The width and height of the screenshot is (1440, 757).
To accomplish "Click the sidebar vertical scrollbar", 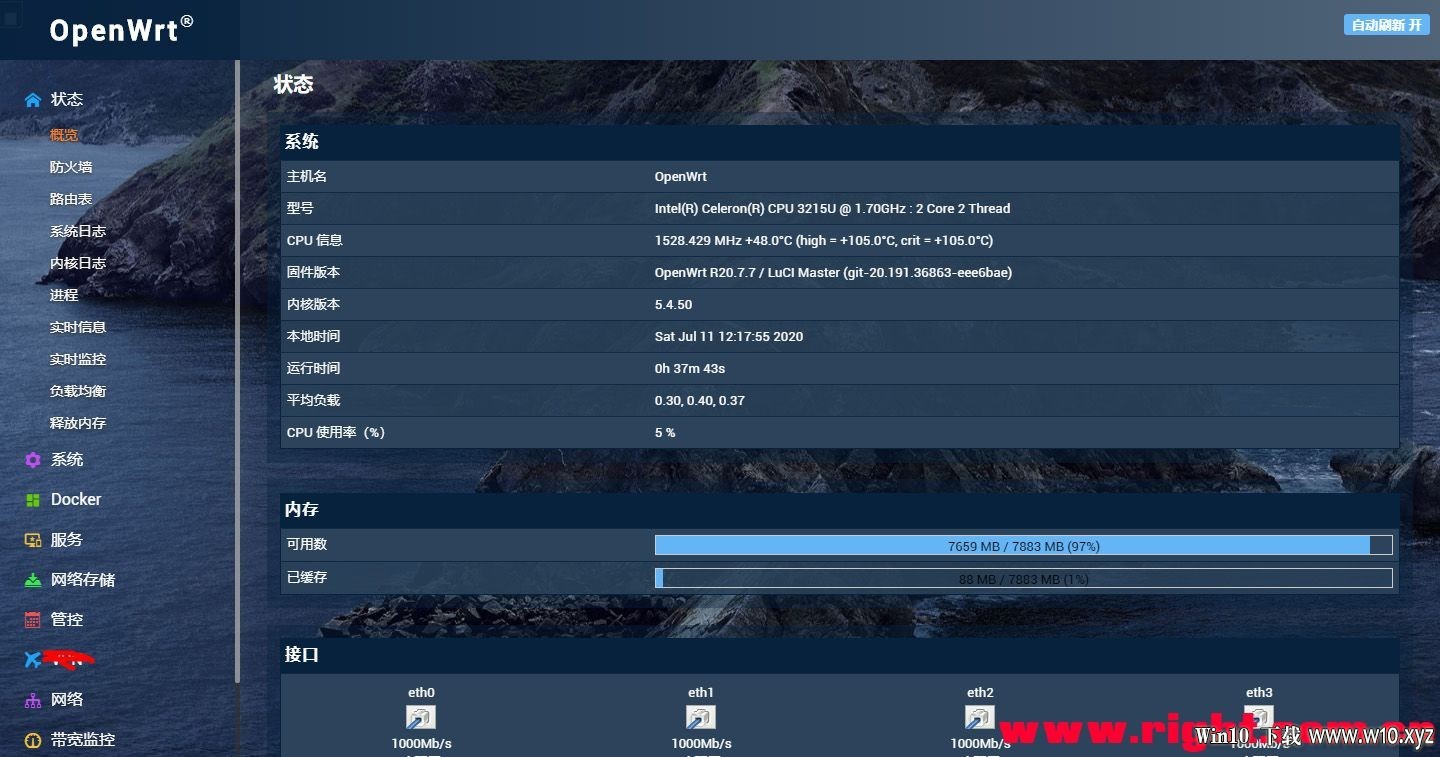I will tap(237, 370).
